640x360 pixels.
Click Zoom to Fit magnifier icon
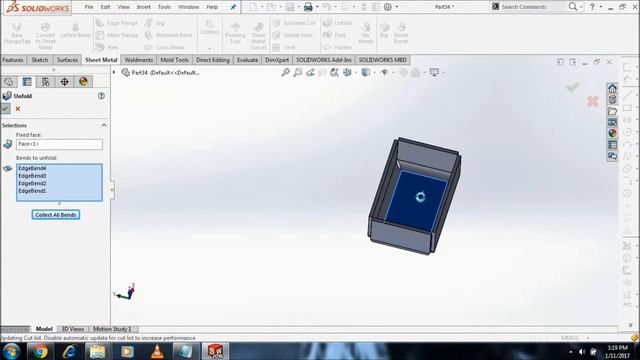tap(285, 73)
